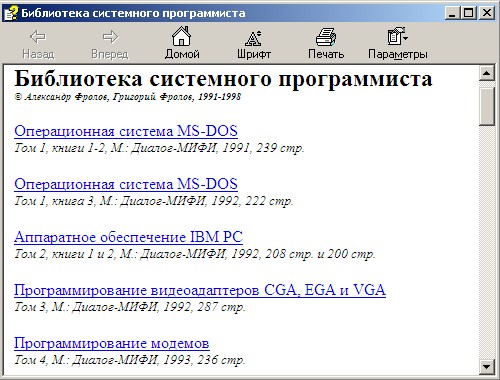Open the 1992 Операционная система MS-DOS link
500x380 pixels.
(126, 184)
